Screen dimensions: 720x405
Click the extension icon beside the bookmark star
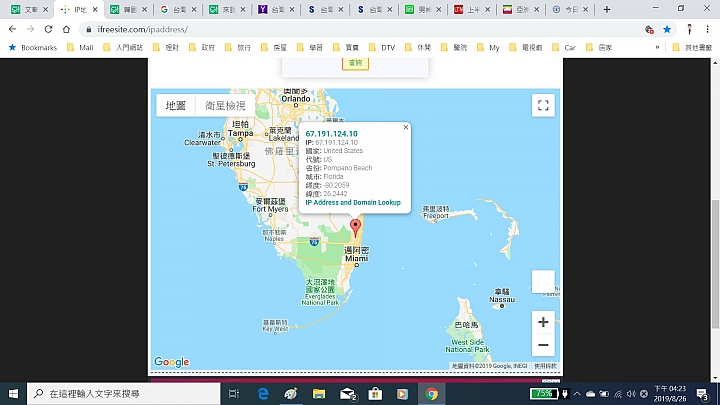click(x=649, y=29)
